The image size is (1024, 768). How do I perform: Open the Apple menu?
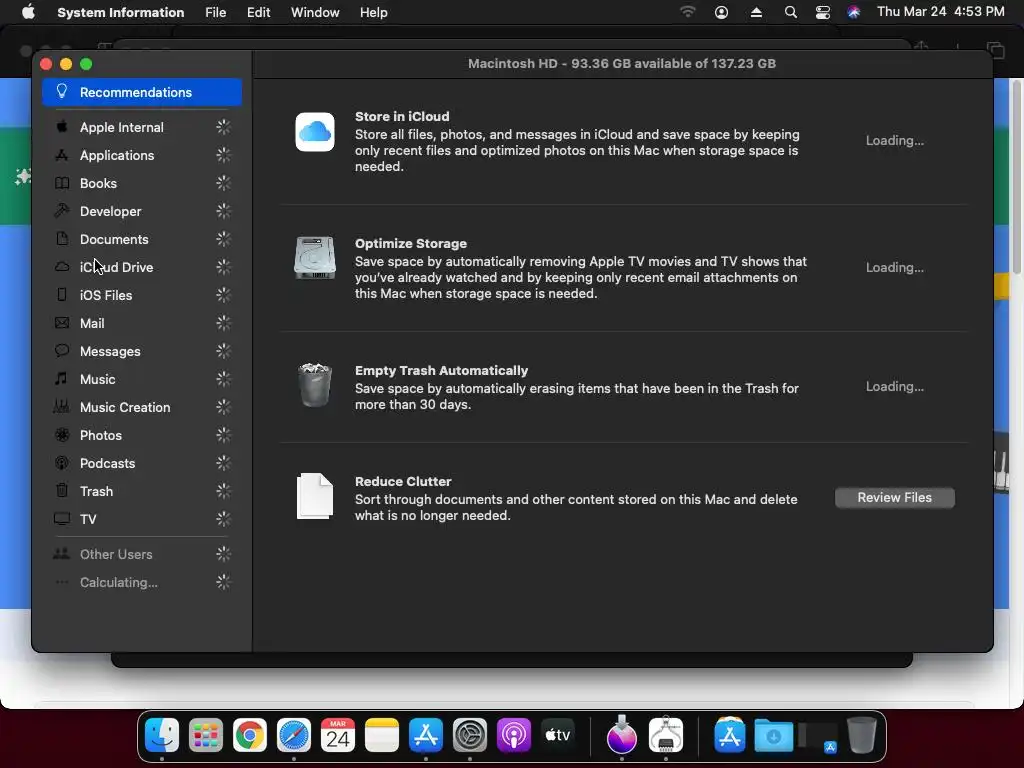point(28,12)
